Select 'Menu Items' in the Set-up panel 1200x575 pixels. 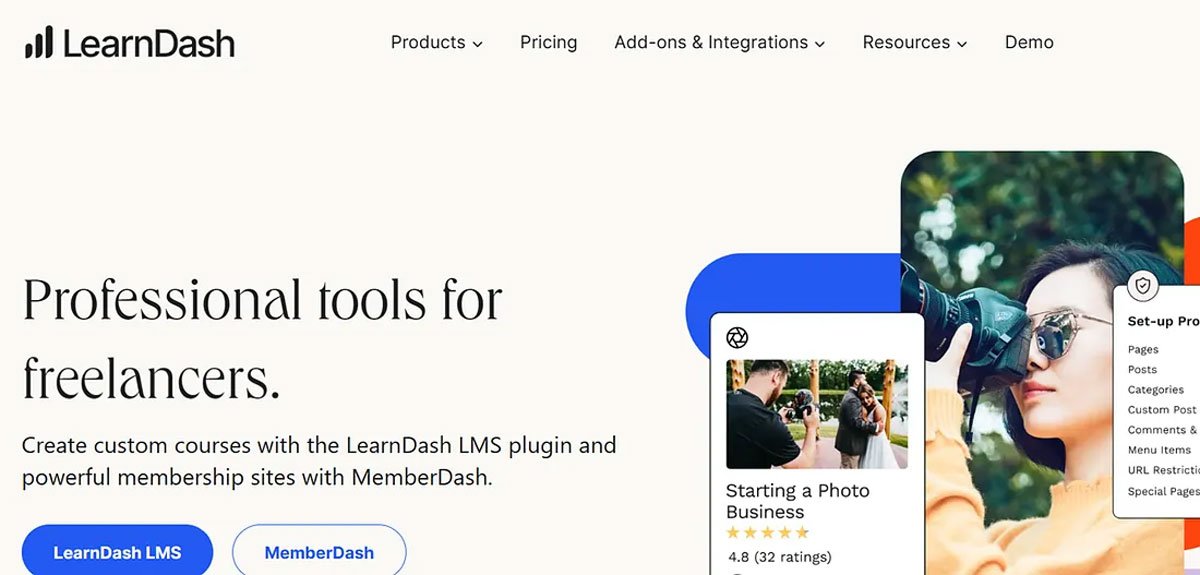(1159, 450)
